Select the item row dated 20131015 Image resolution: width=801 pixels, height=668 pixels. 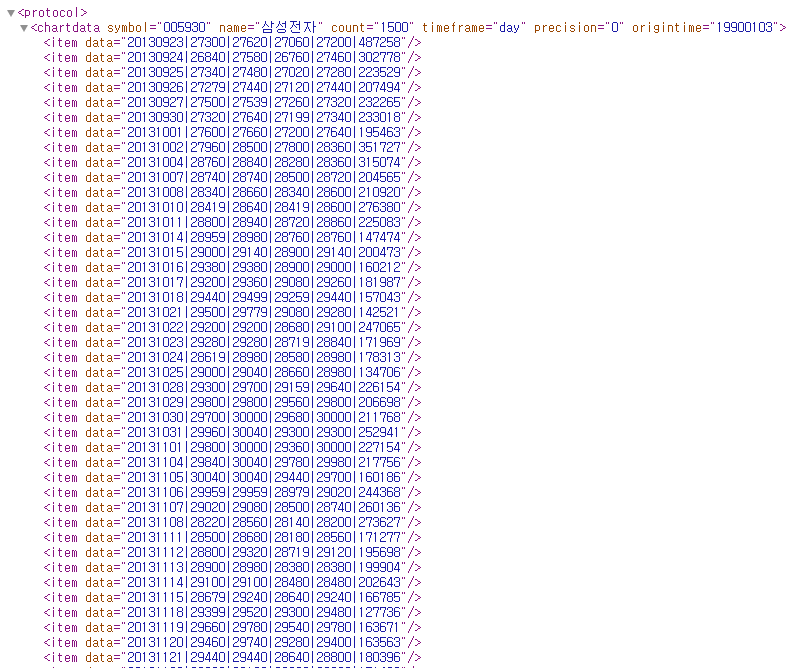coord(232,253)
